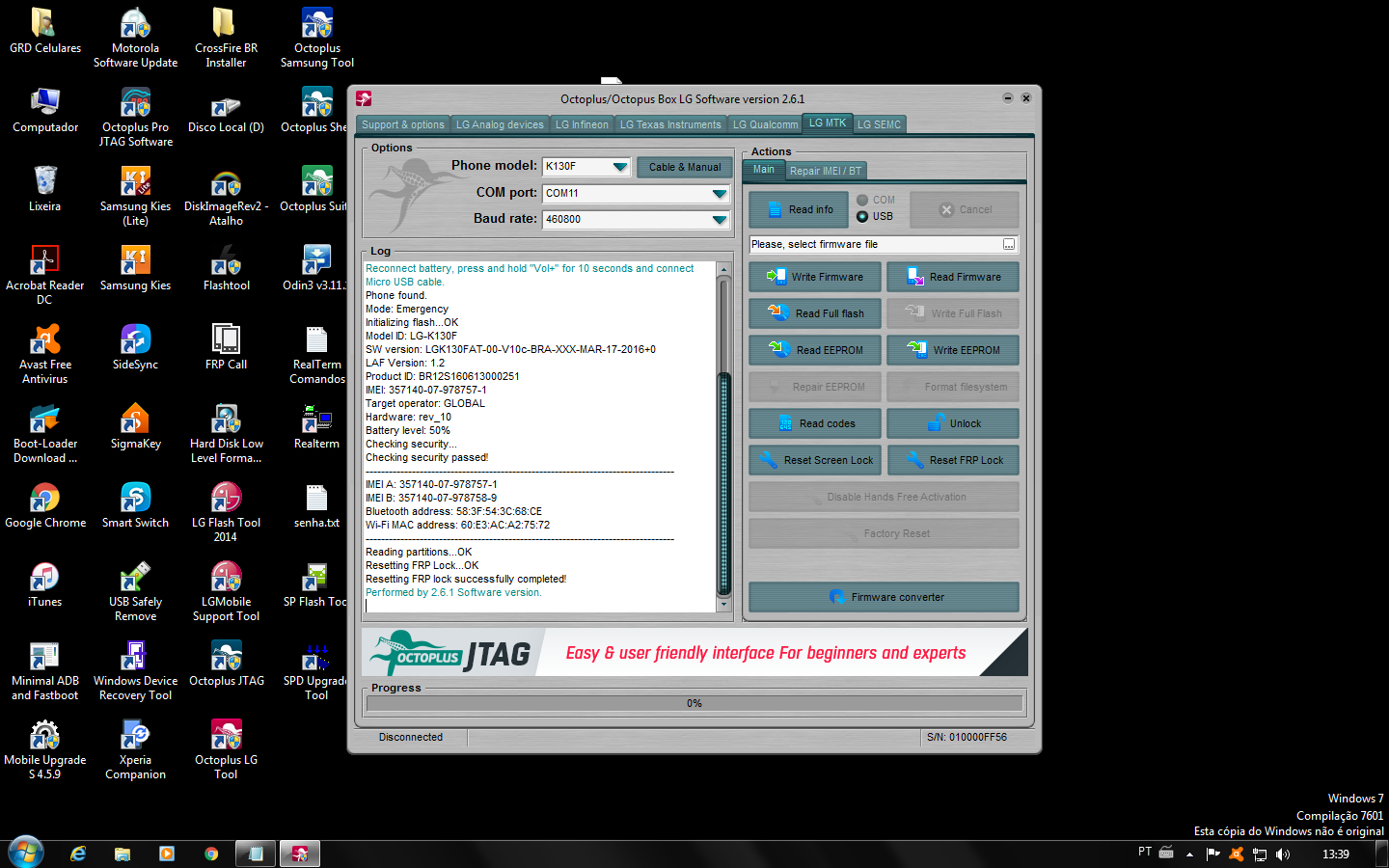Screen dimensions: 1389x868
Task: Expand the COM port dropdown
Action: tap(719, 193)
